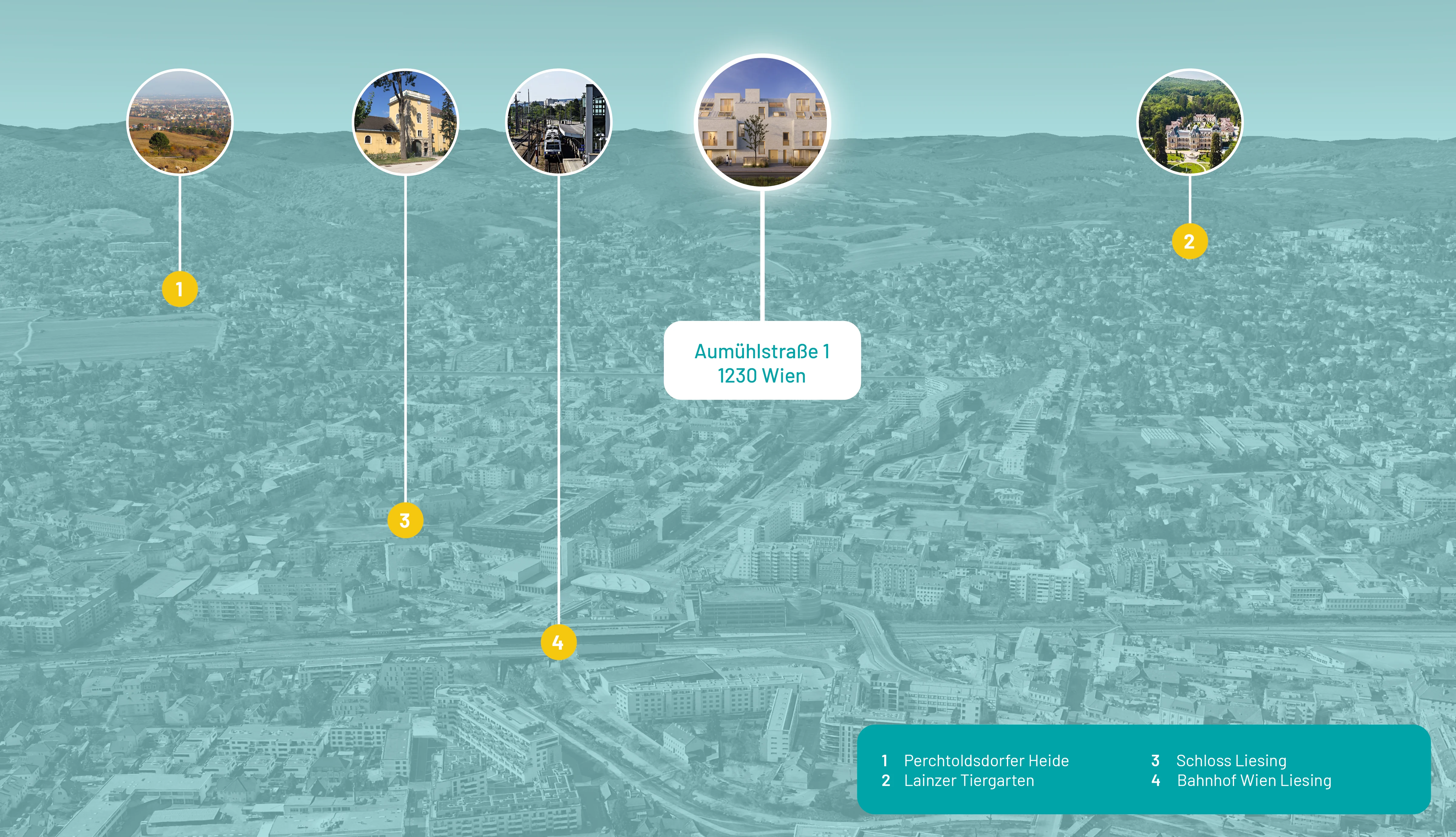The height and width of the screenshot is (837, 1456).
Task: Click legend number 3
Action: [x=1155, y=760]
